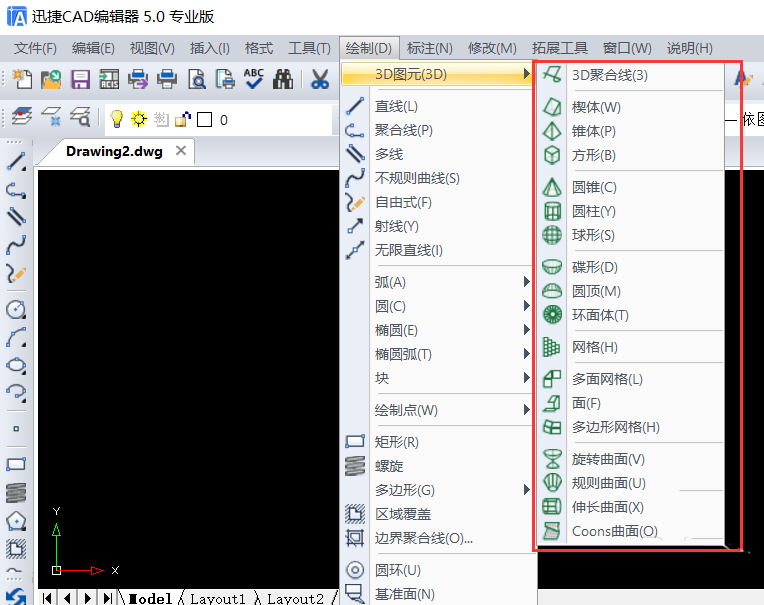The height and width of the screenshot is (605, 764).
Task: Click the Open file toolbar icon
Action: (x=51, y=79)
